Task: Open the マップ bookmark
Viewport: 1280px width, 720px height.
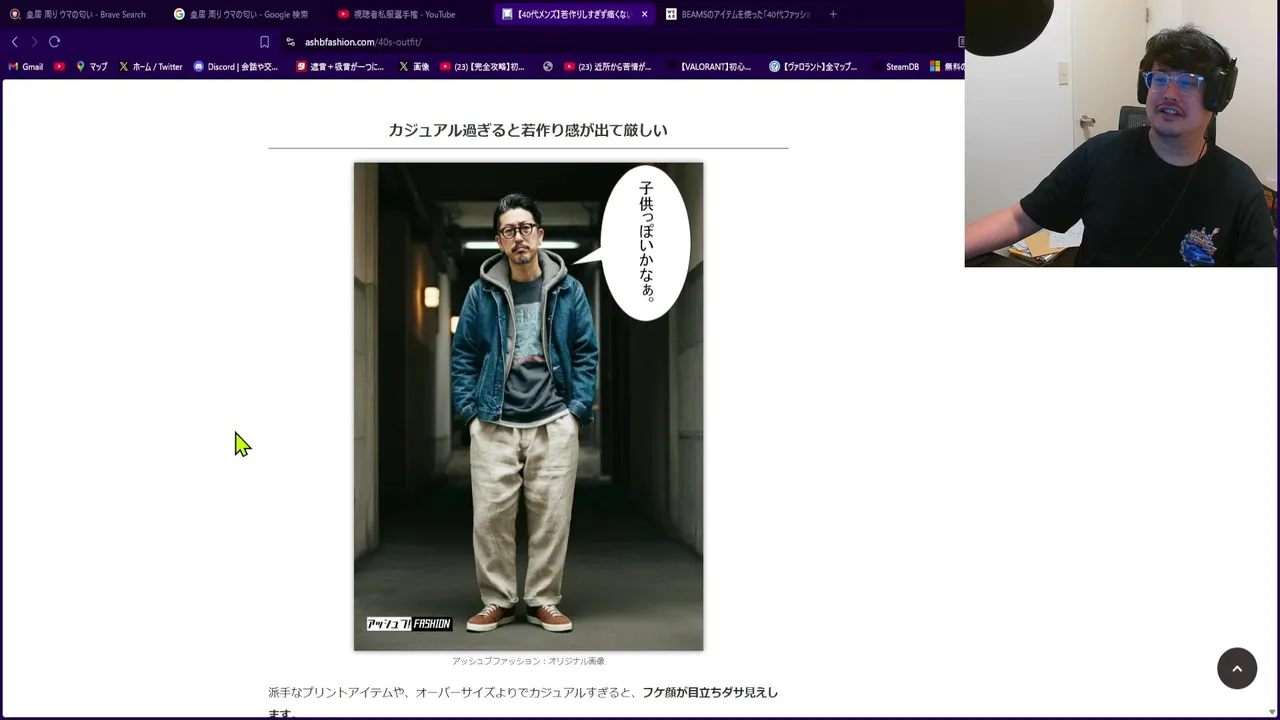Action: [x=92, y=67]
